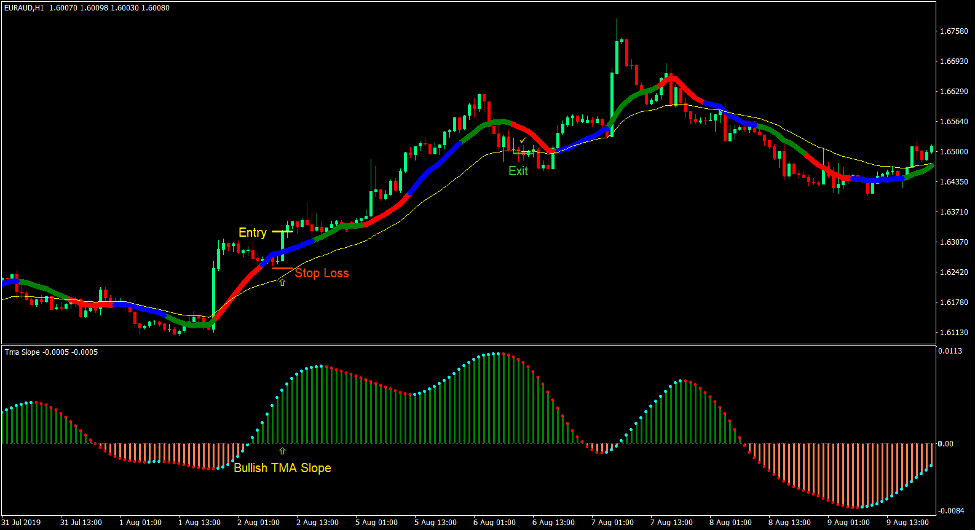Click the 0.00 zero level on indicator scale
The height and width of the screenshot is (531, 977).
coord(948,443)
